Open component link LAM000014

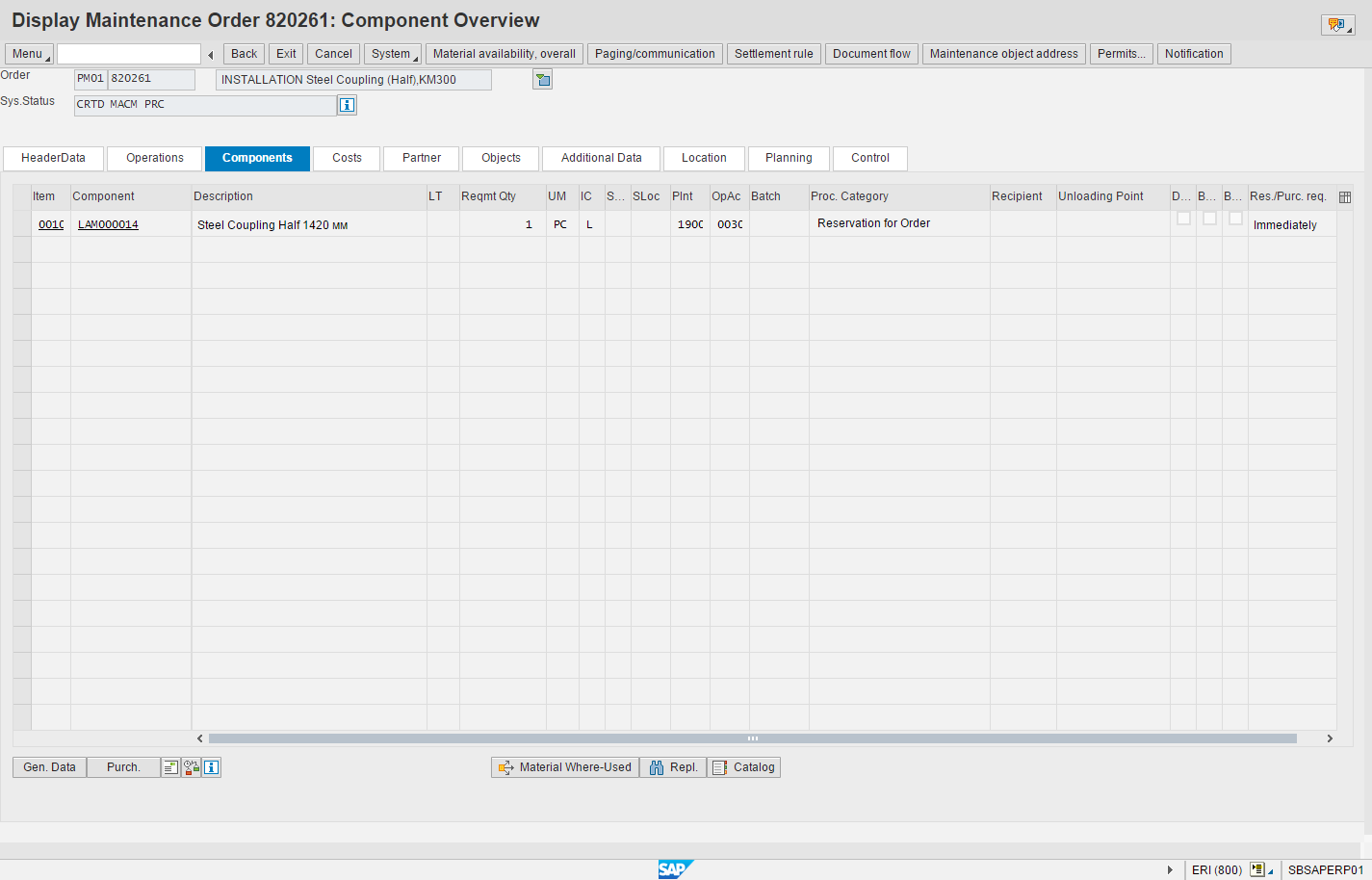pos(108,224)
